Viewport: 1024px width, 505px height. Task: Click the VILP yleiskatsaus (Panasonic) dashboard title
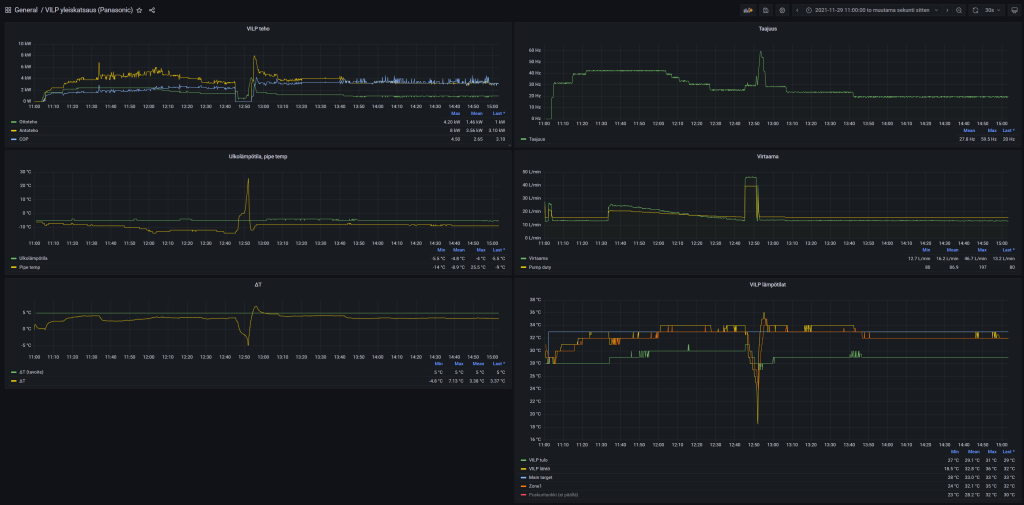(x=88, y=10)
